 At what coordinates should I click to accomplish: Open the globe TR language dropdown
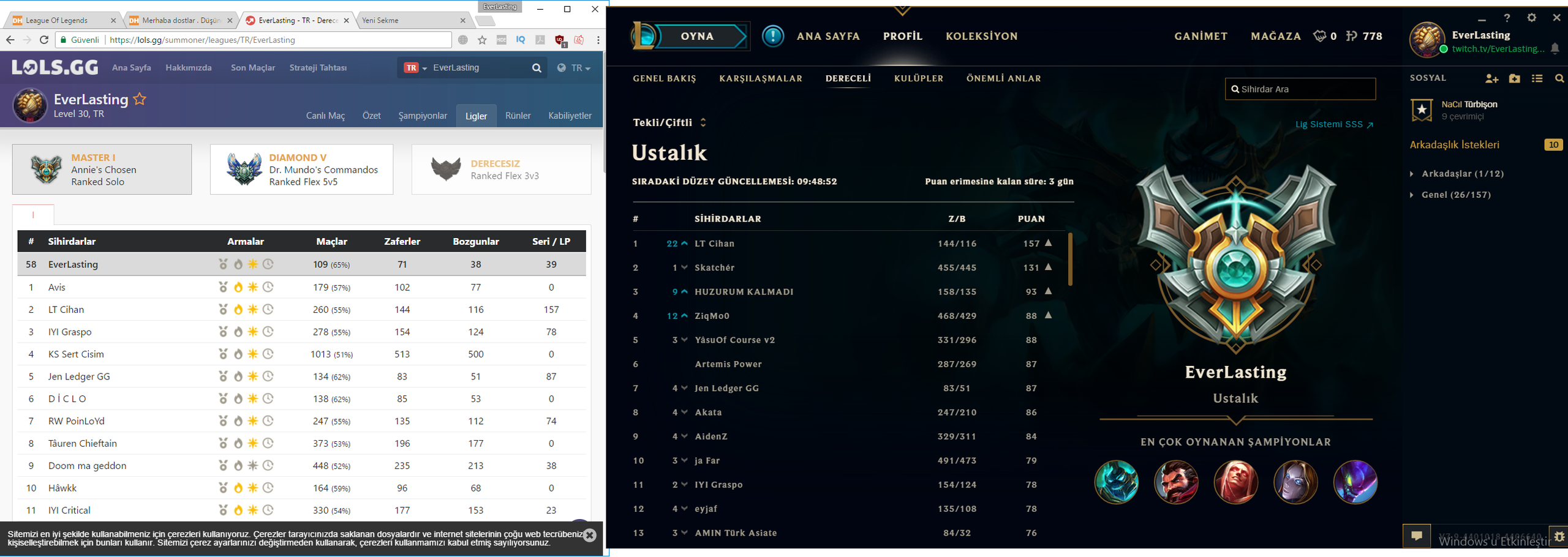pos(574,68)
